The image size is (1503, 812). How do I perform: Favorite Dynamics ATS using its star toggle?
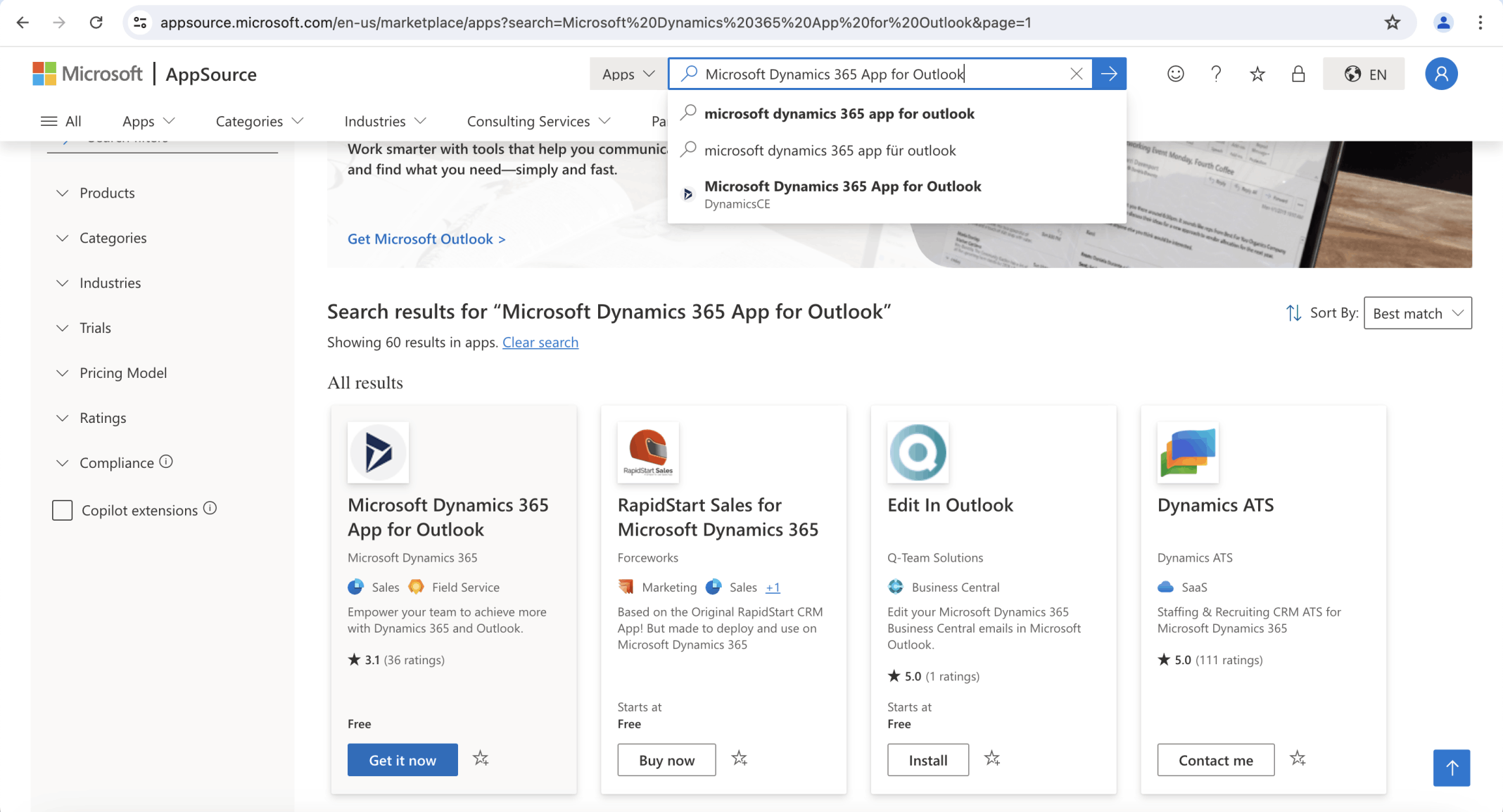[1298, 759]
